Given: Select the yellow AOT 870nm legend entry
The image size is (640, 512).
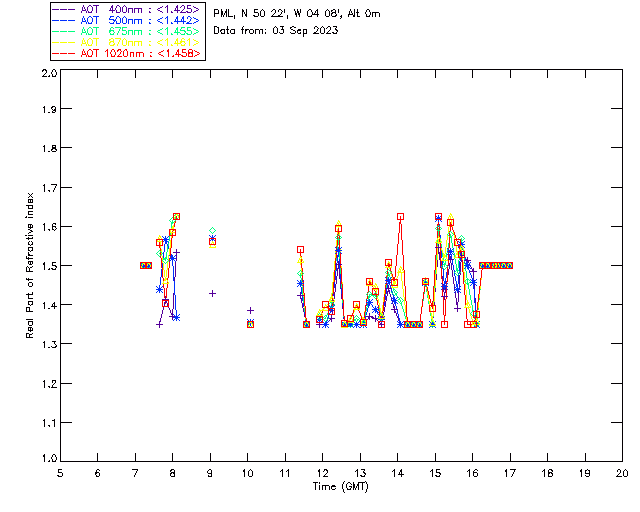Looking at the screenshot, I should [x=127, y=42].
